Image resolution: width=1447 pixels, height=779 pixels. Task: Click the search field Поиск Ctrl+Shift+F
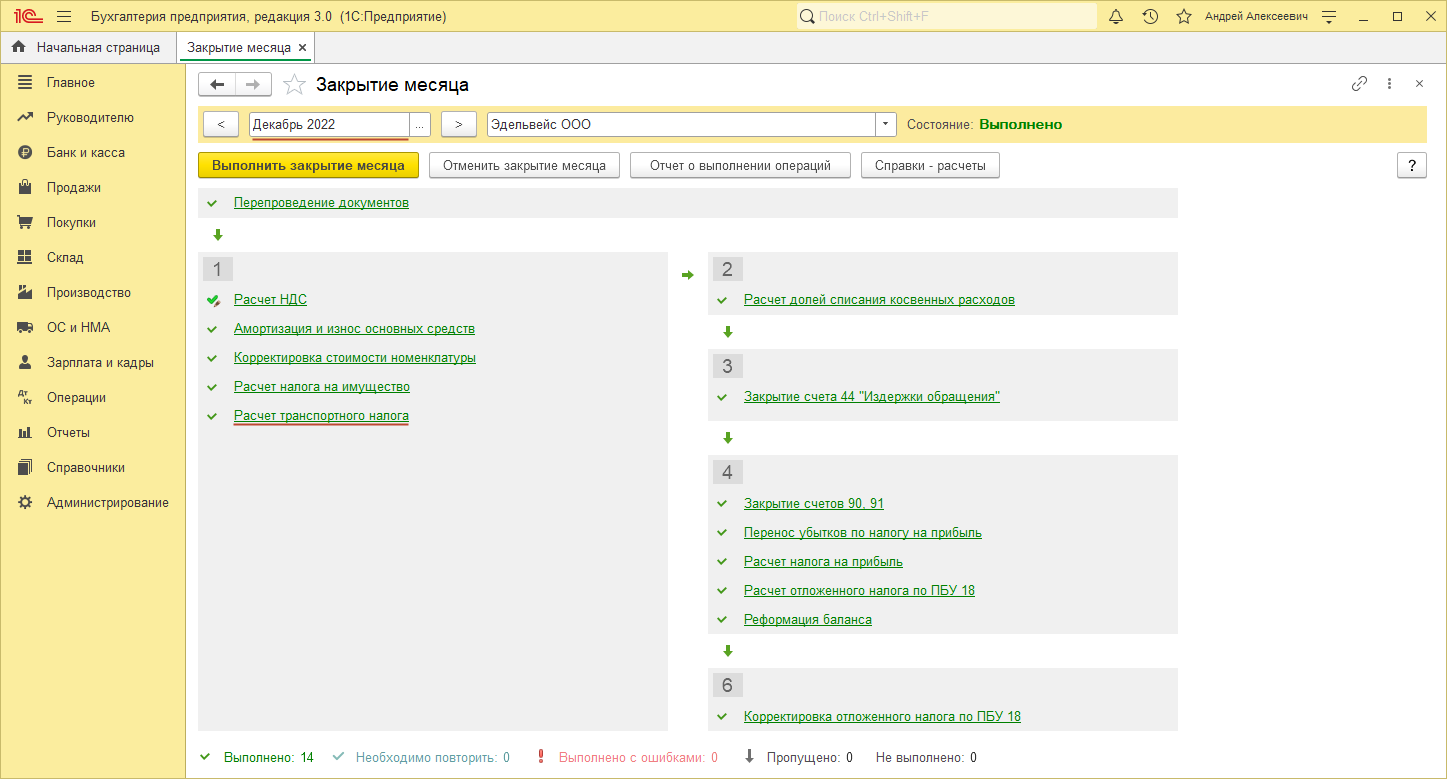tap(946, 16)
